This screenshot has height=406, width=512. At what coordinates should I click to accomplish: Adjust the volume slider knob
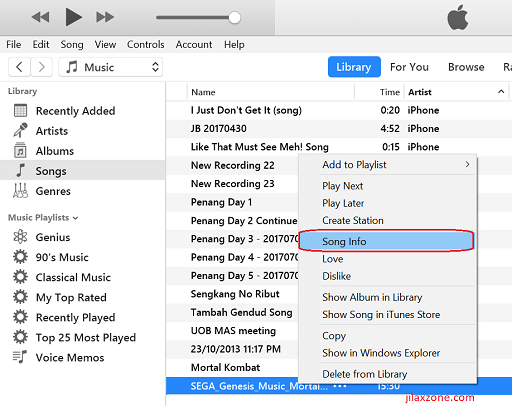click(235, 18)
